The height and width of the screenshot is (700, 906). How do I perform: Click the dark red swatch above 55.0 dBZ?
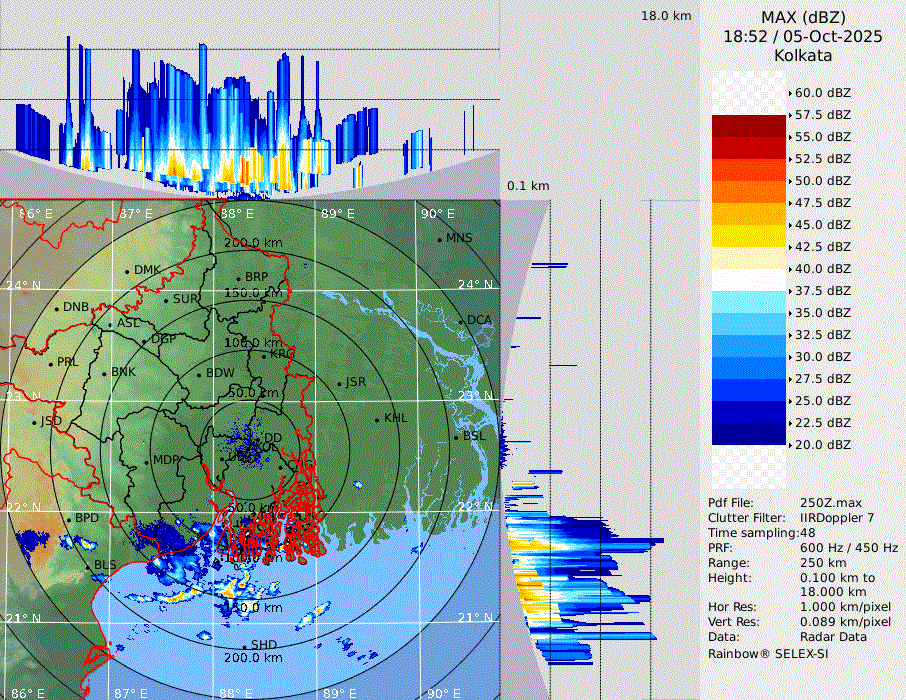pos(749,126)
